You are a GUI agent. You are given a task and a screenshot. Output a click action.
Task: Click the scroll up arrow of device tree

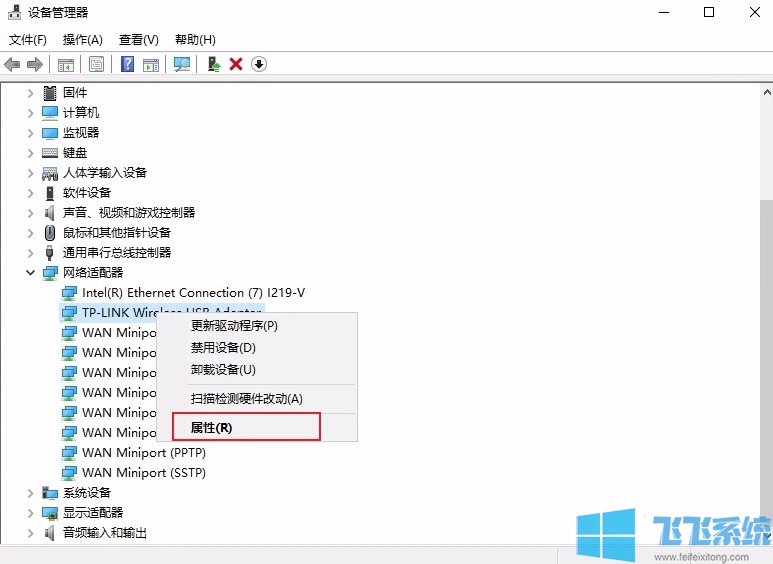click(767, 92)
